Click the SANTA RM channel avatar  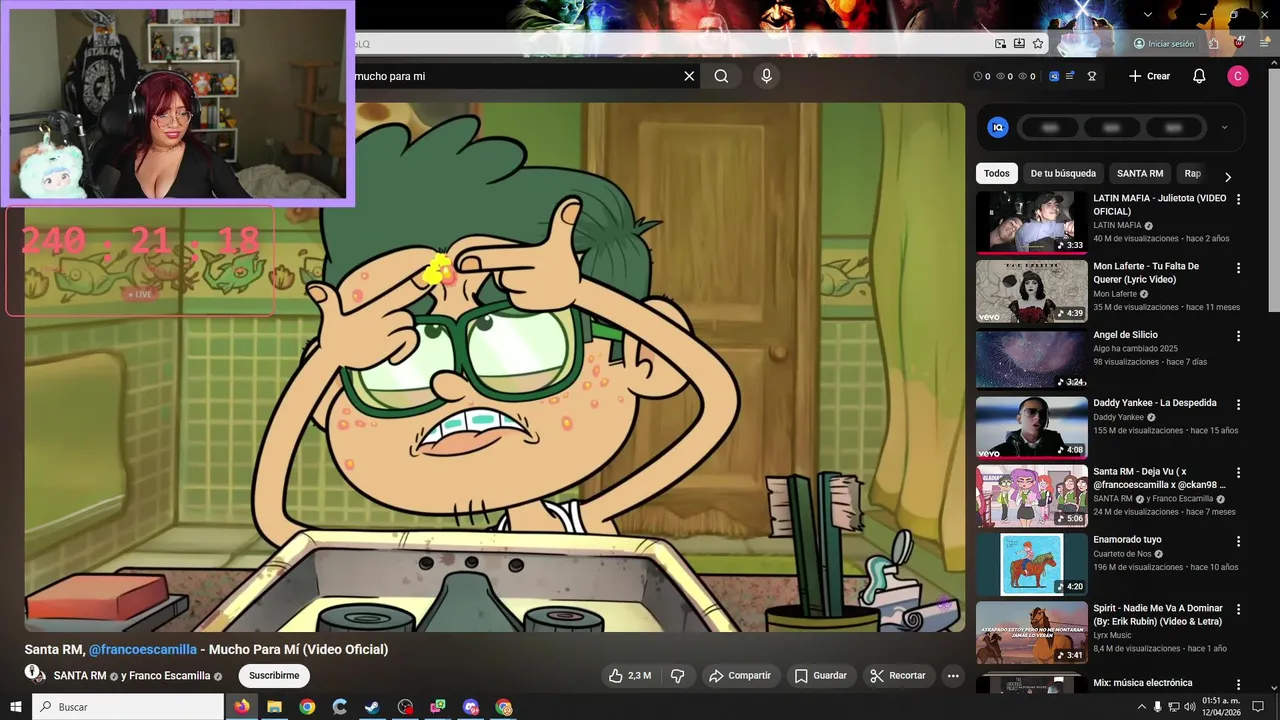[x=35, y=674]
